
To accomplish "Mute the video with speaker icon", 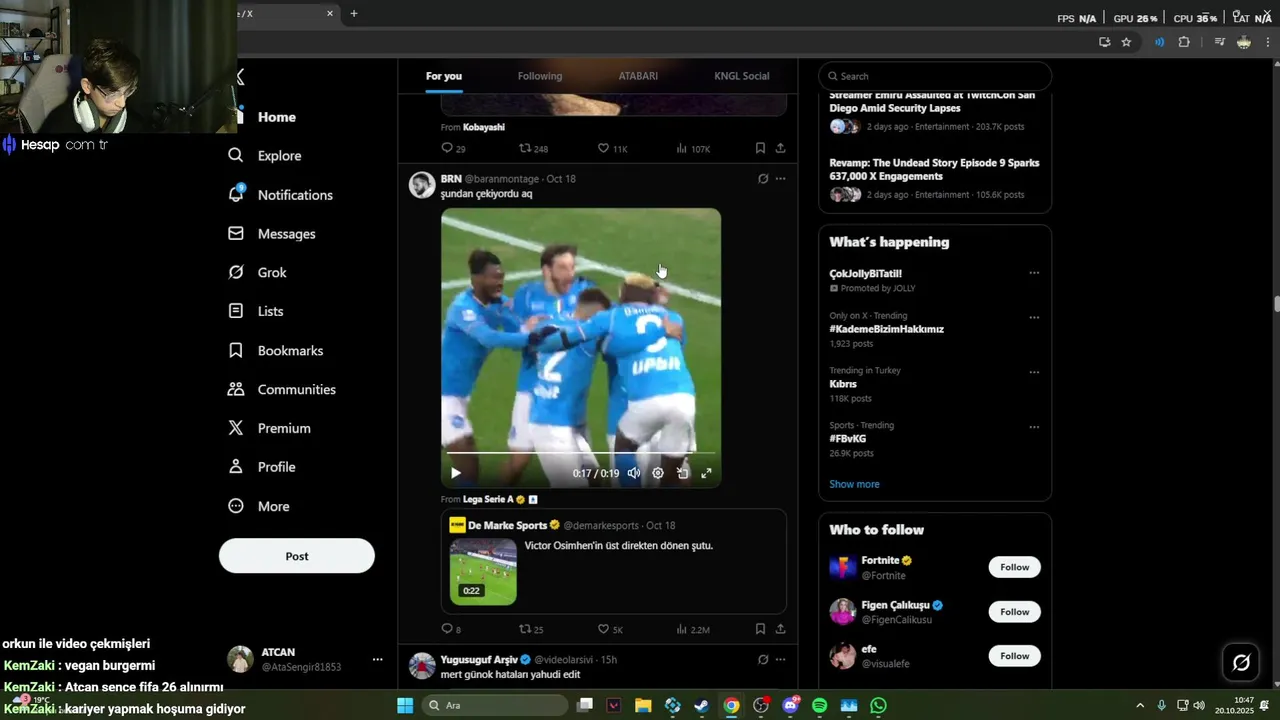I will 634,473.
